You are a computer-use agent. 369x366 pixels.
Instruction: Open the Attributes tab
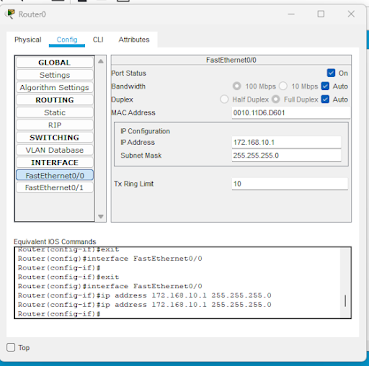[x=134, y=40]
